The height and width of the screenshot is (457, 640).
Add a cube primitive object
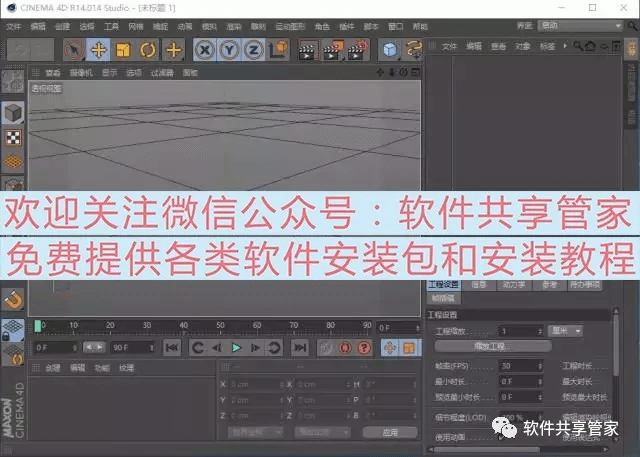[x=390, y=50]
